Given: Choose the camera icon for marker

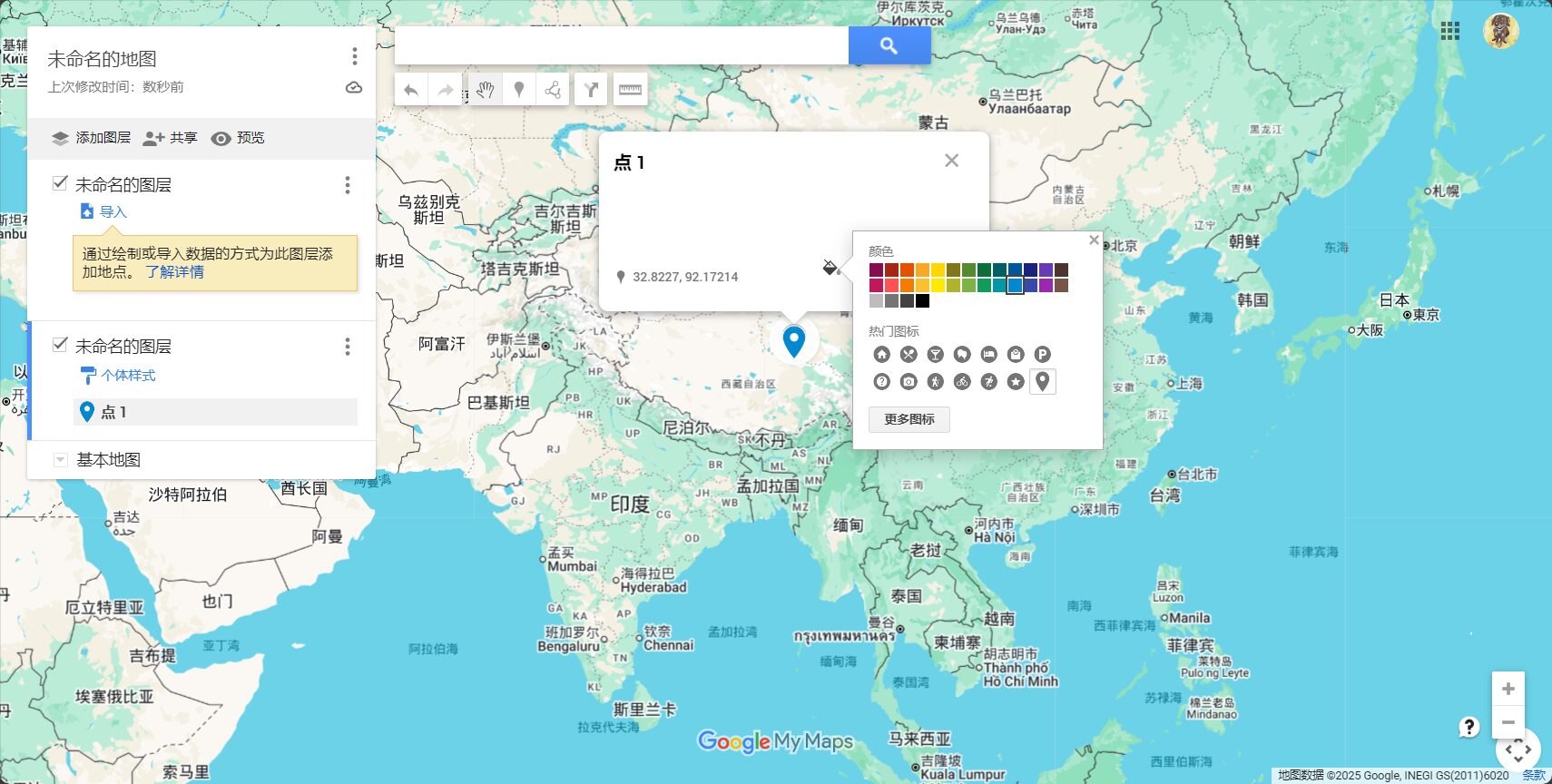Looking at the screenshot, I should tap(909, 381).
